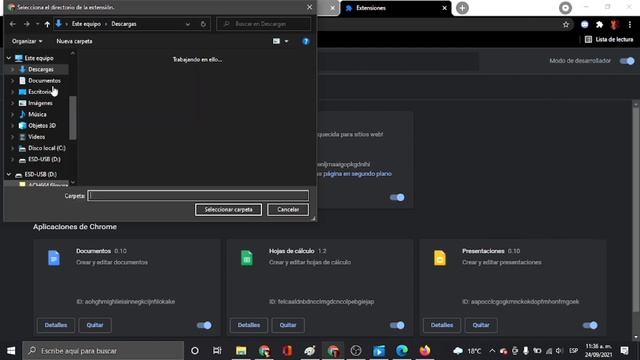The height and width of the screenshot is (360, 640).
Task: Open Chrome extensions puzzle icon
Action: click(599, 25)
